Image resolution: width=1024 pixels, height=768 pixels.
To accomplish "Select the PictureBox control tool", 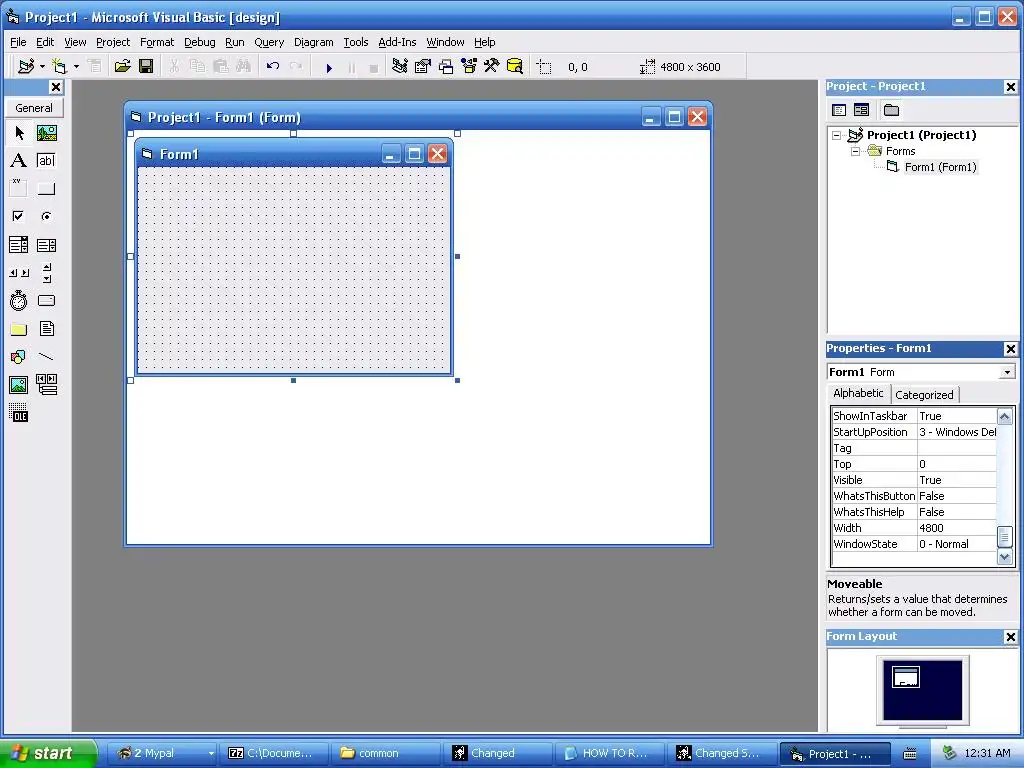I will [46, 133].
